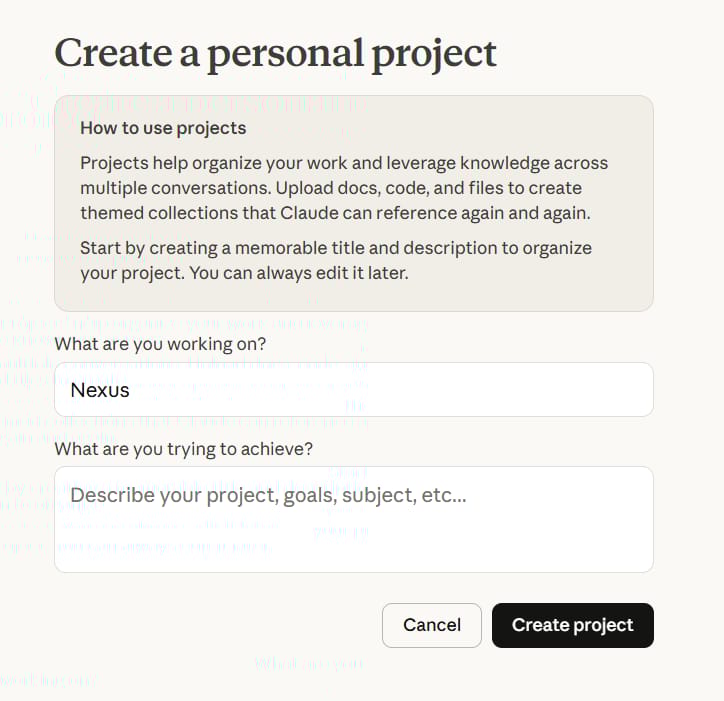724x701 pixels.
Task: Click the Create project button
Action: (x=573, y=625)
